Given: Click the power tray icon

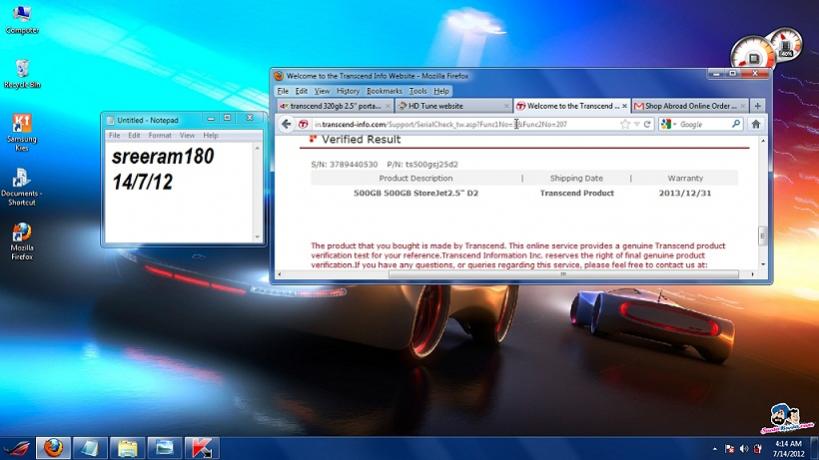Looking at the screenshot, I should pos(758,449).
